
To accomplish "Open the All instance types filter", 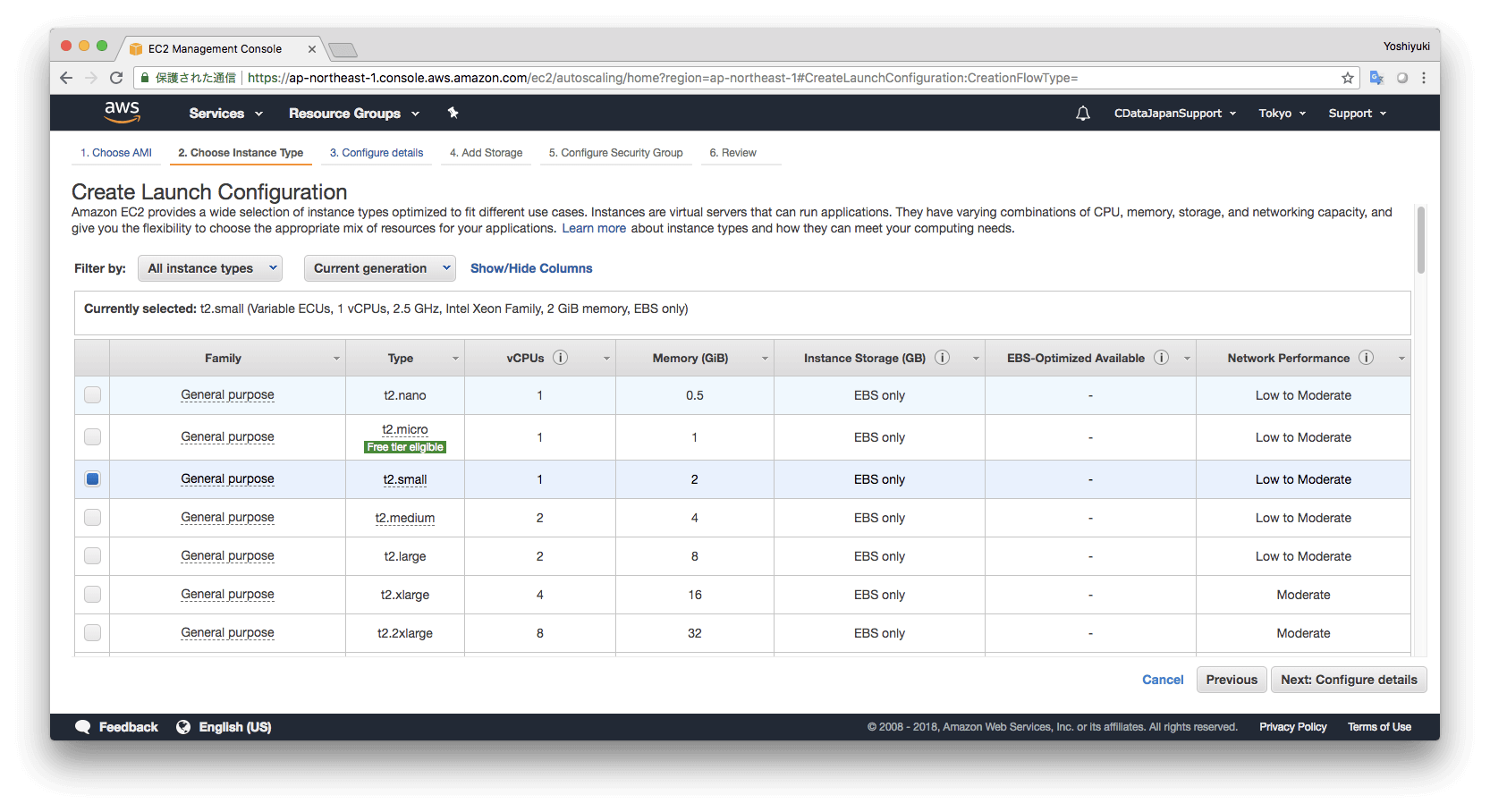I will pos(210,268).
